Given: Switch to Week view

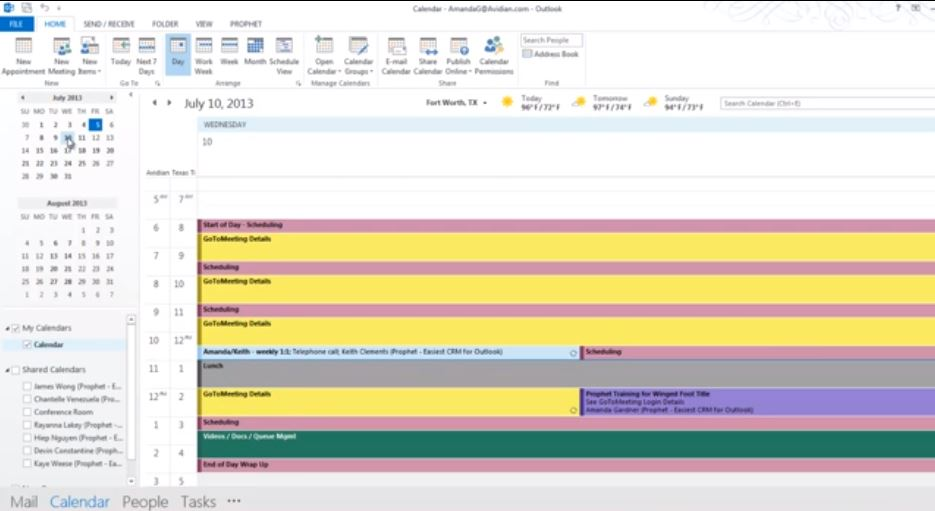Looking at the screenshot, I should pos(229,52).
